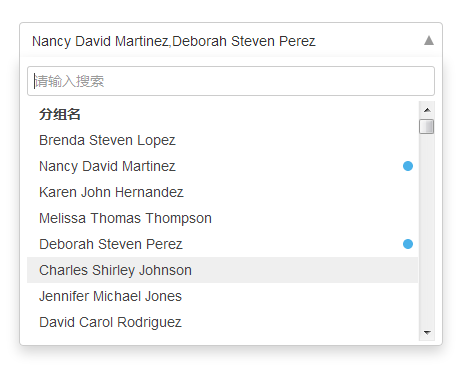Viewport: 464px width, 369px height.
Task: Click the scrollbar up arrow
Action: [x=427, y=110]
